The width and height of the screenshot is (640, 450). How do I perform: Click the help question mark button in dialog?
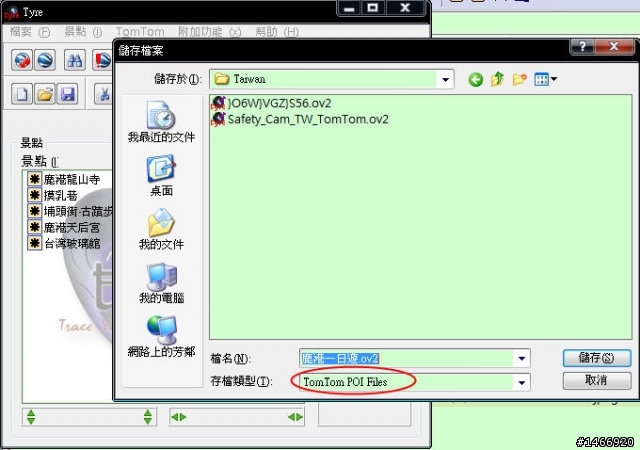click(x=582, y=47)
